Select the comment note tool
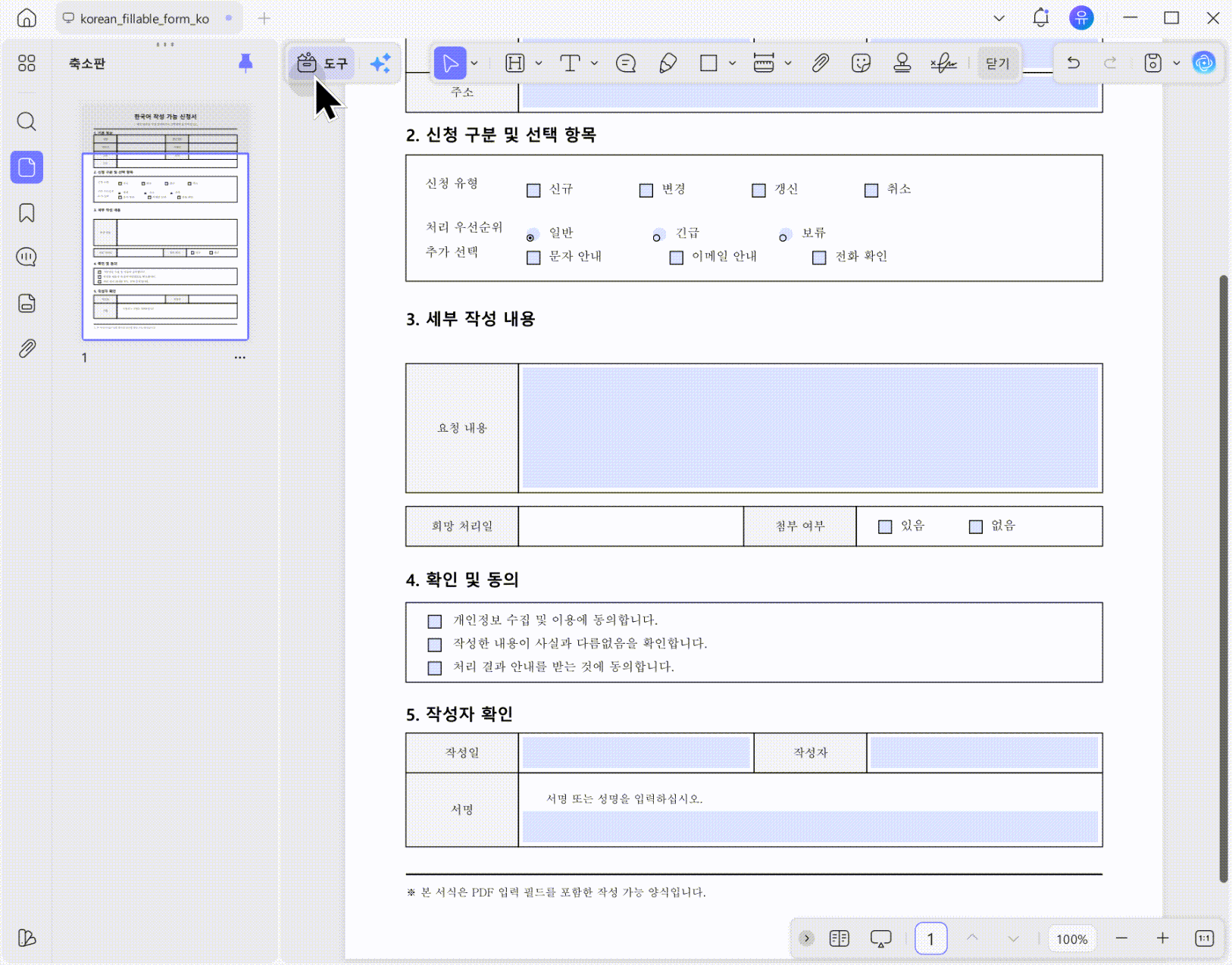 [626, 63]
